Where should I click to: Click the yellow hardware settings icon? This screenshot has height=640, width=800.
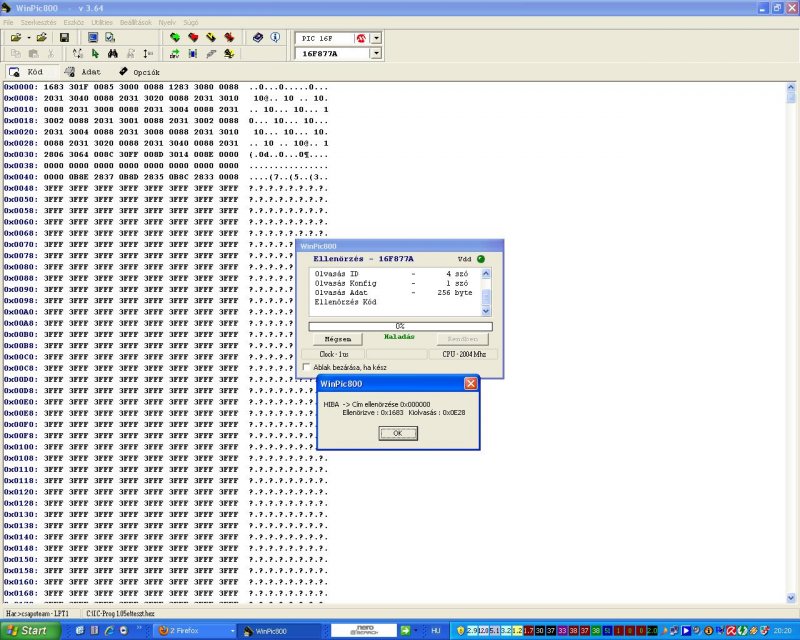pos(229,54)
